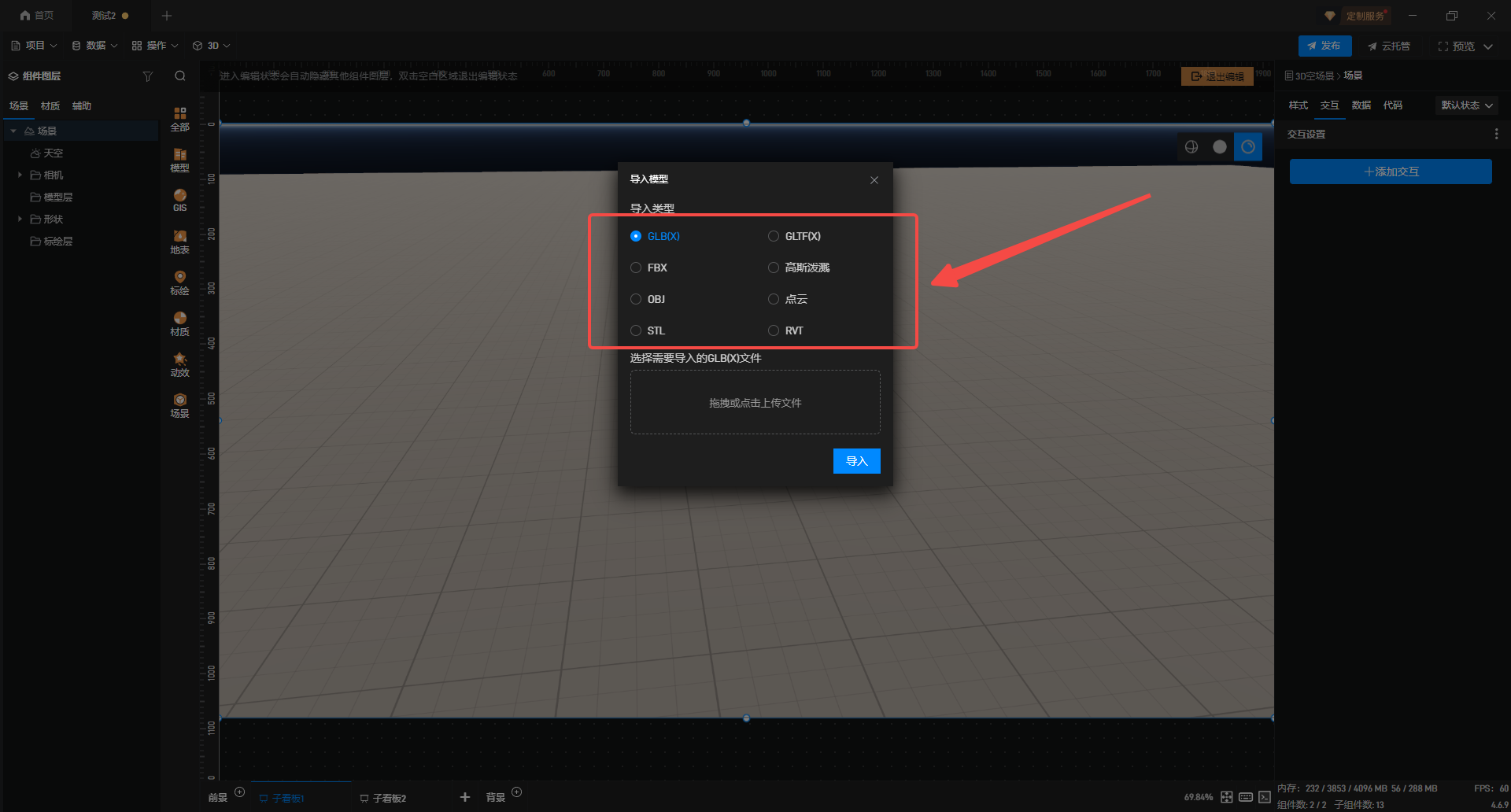The image size is (1511, 812).
Task: Open the GIS component category icon
Action: click(x=179, y=200)
